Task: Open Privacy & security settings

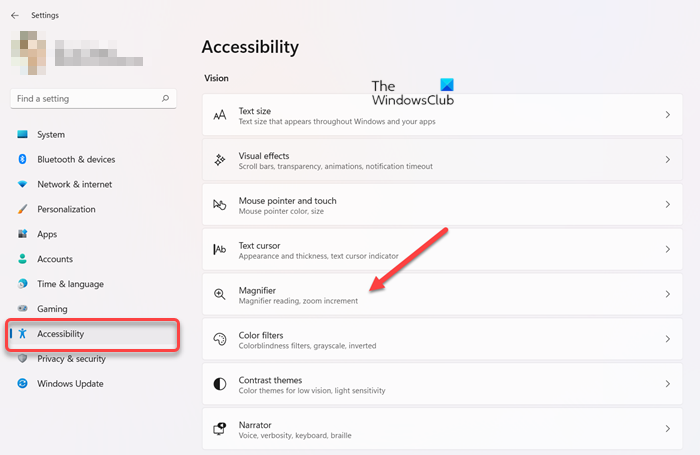Action: coord(70,359)
